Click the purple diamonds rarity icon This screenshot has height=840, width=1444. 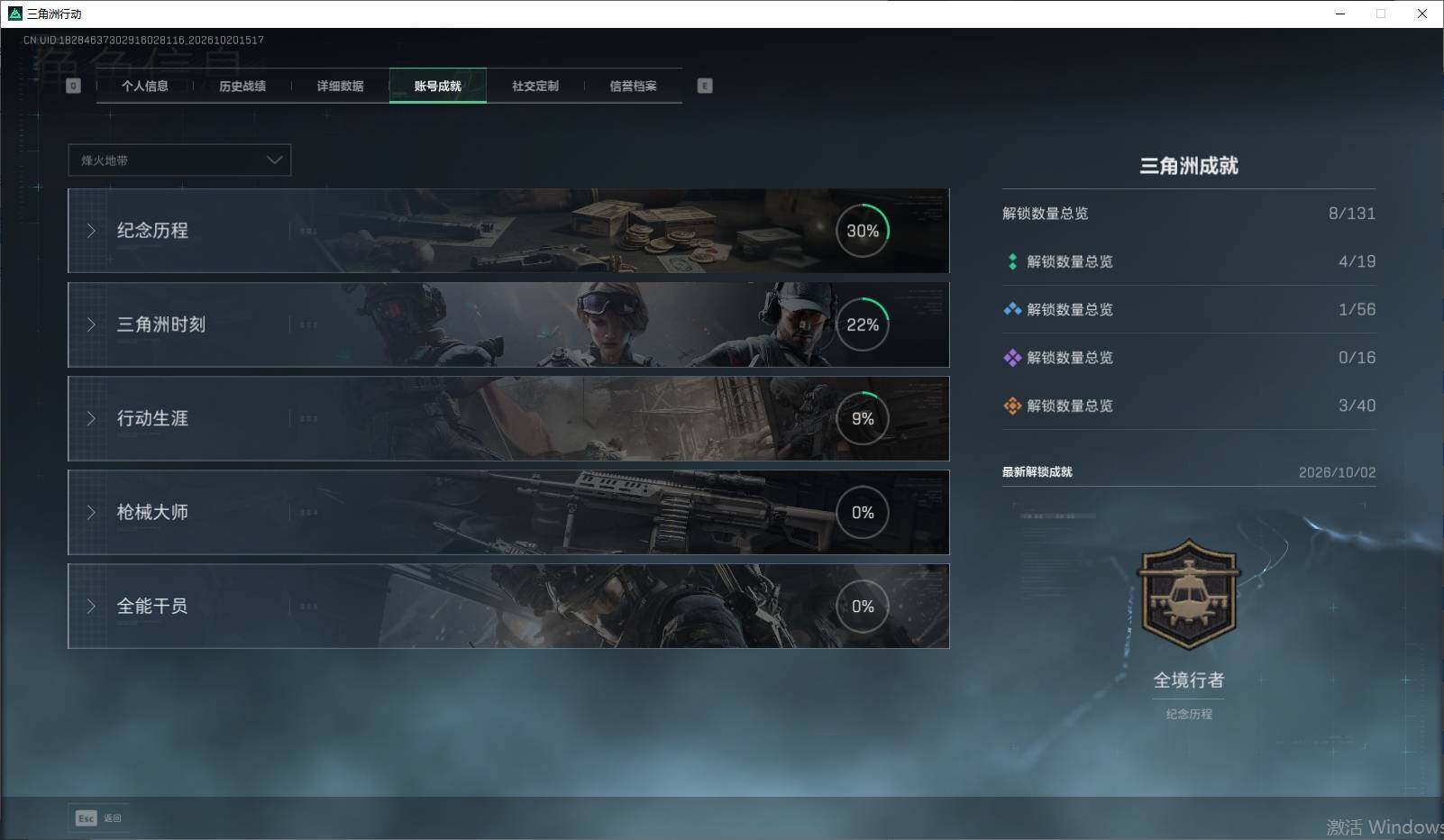coord(1012,358)
